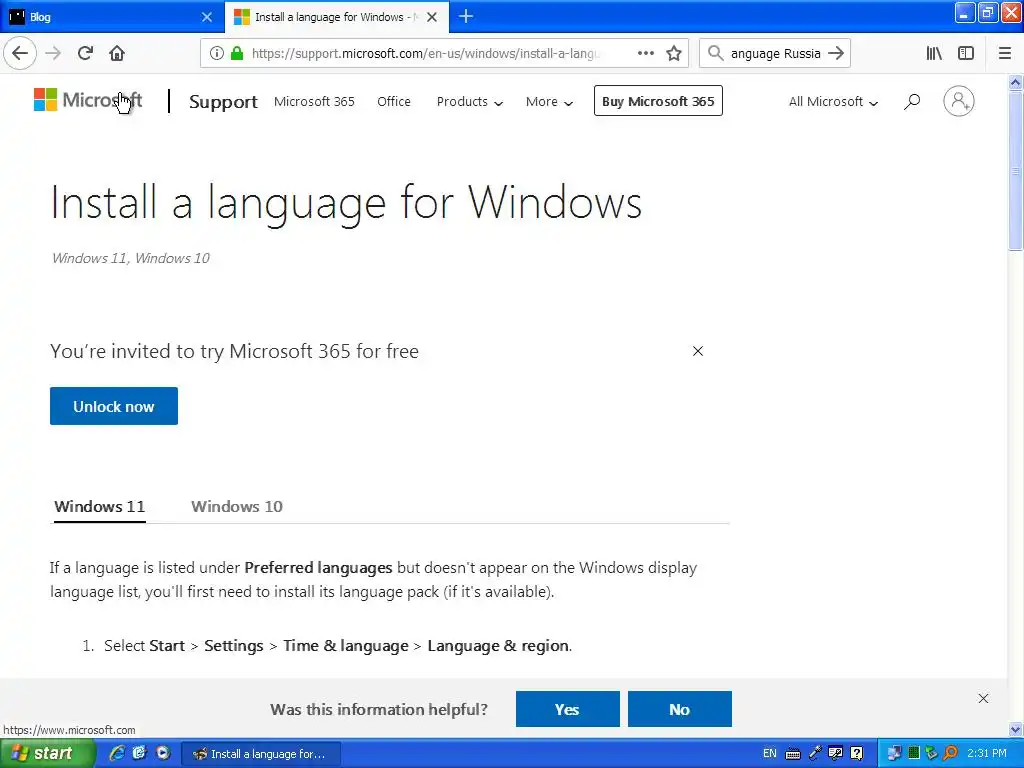Open the Library bookmarks icon

tap(934, 53)
